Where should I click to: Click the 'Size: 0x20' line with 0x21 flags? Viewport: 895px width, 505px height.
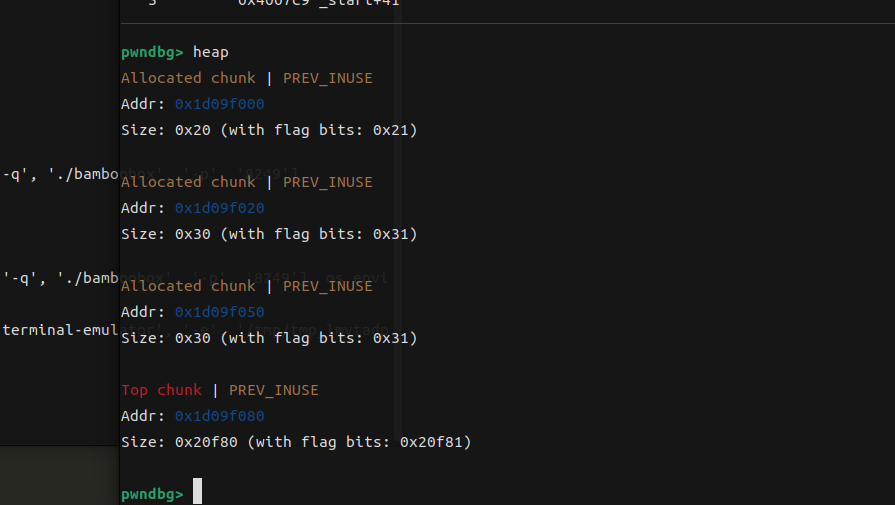click(x=269, y=130)
